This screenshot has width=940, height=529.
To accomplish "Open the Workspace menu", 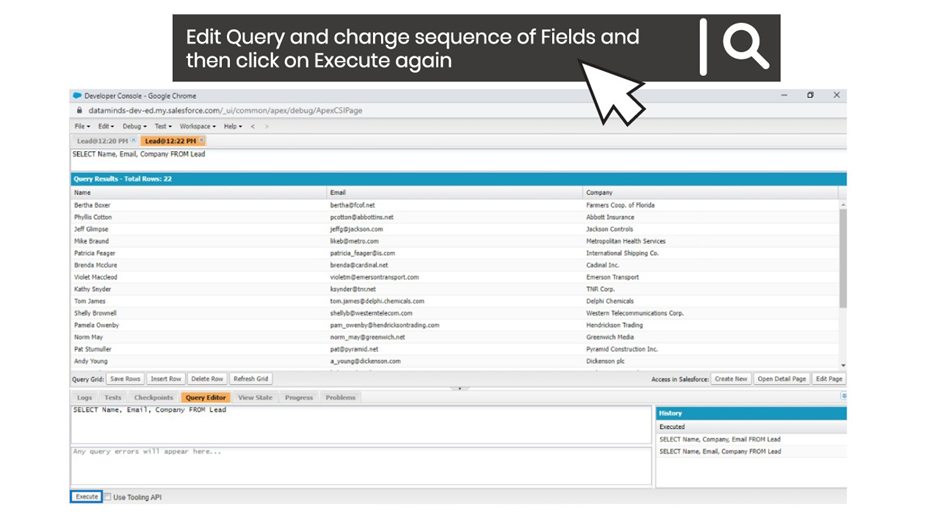I will (198, 127).
